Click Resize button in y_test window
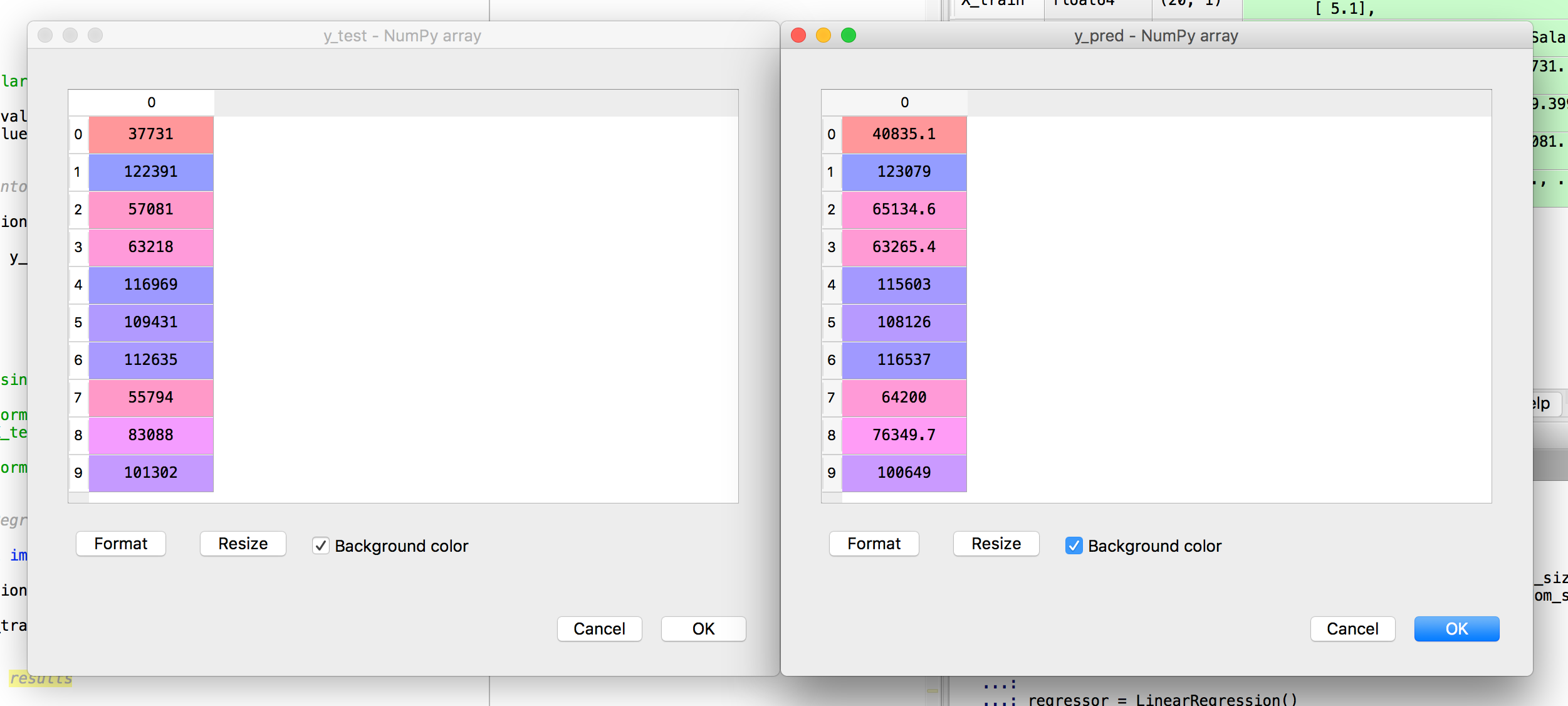Screen dimensions: 1568x706 point(243,544)
